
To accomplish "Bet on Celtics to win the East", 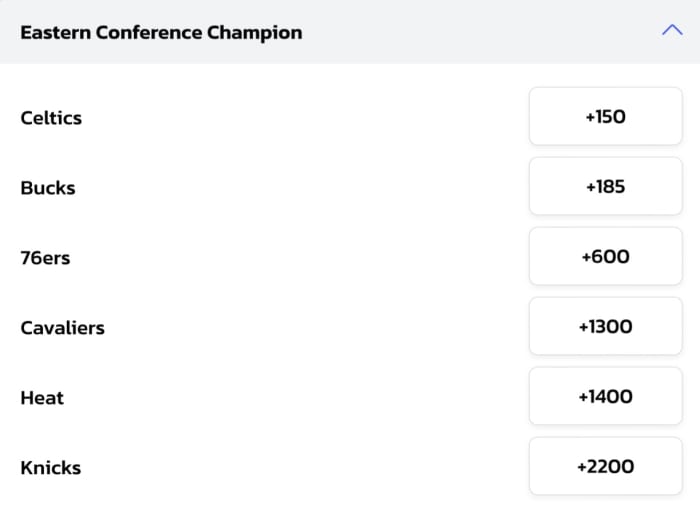I will (x=605, y=117).
